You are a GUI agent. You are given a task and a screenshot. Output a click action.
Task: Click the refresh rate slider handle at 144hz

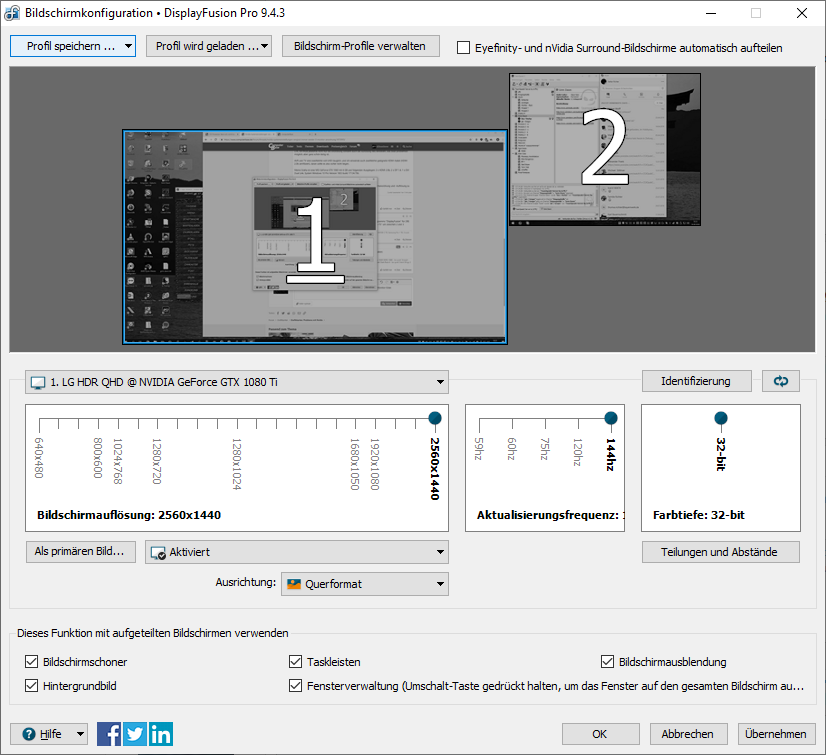611,418
